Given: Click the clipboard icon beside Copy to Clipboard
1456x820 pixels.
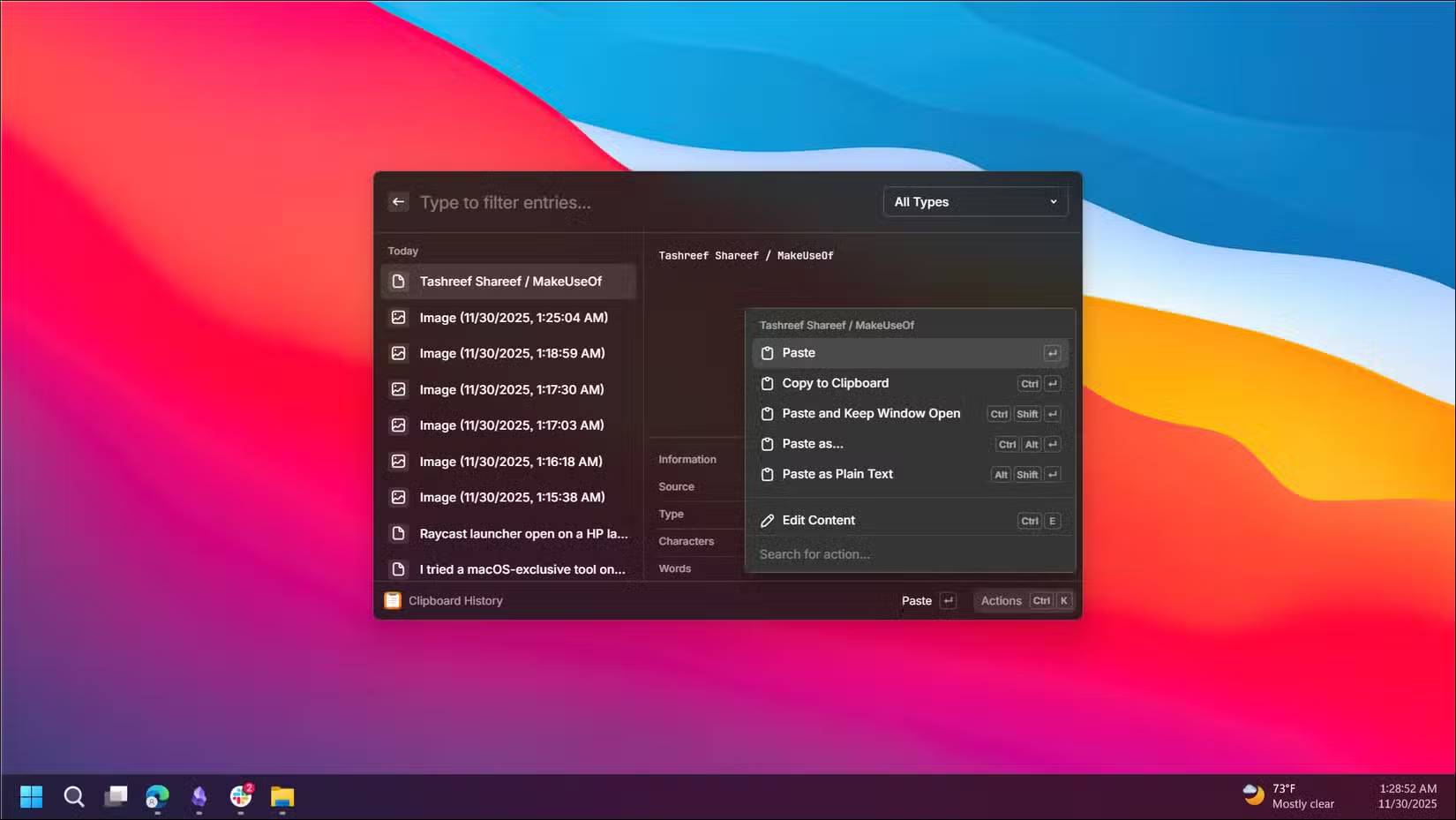Looking at the screenshot, I should pyautogui.click(x=766, y=383).
